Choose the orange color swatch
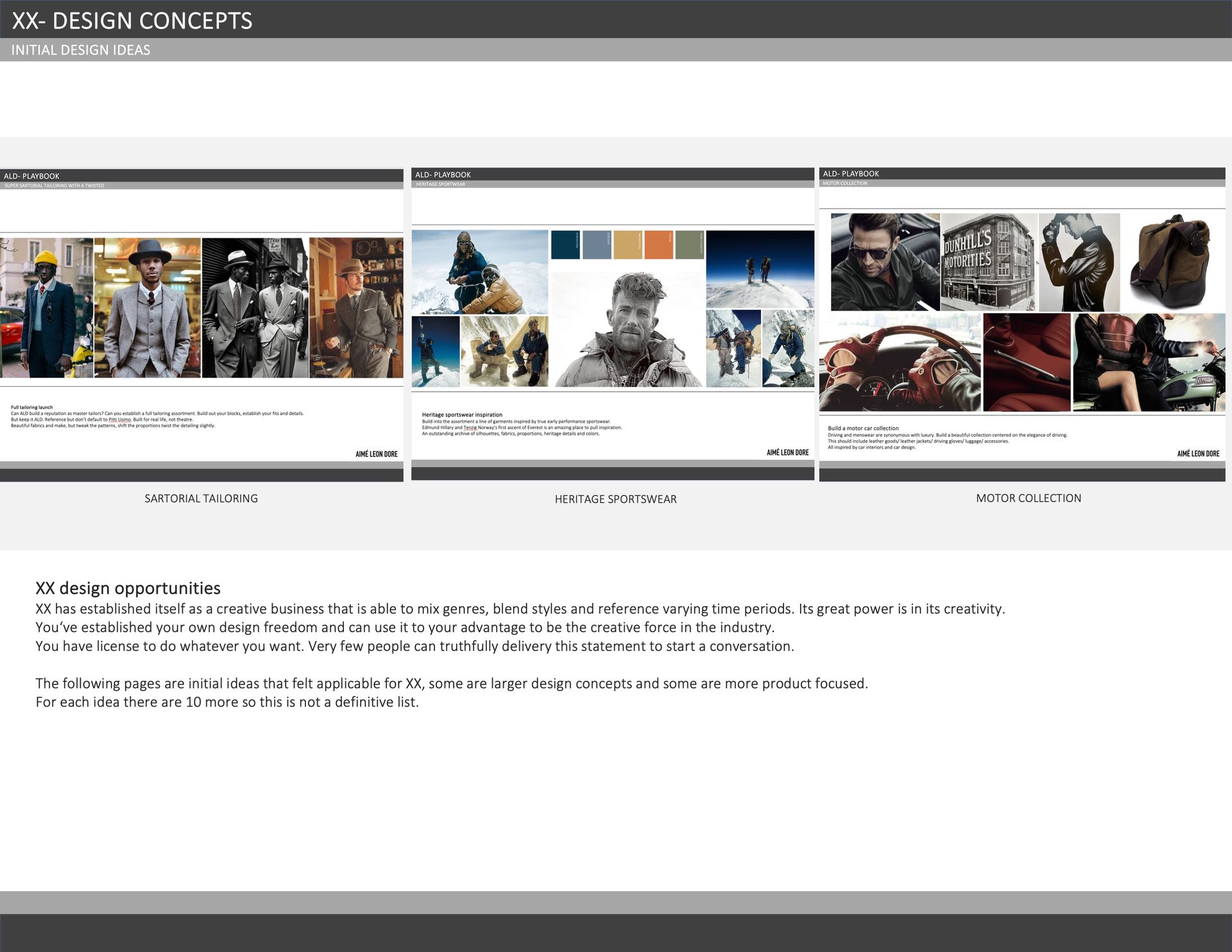This screenshot has height=952, width=1232. coord(658,244)
